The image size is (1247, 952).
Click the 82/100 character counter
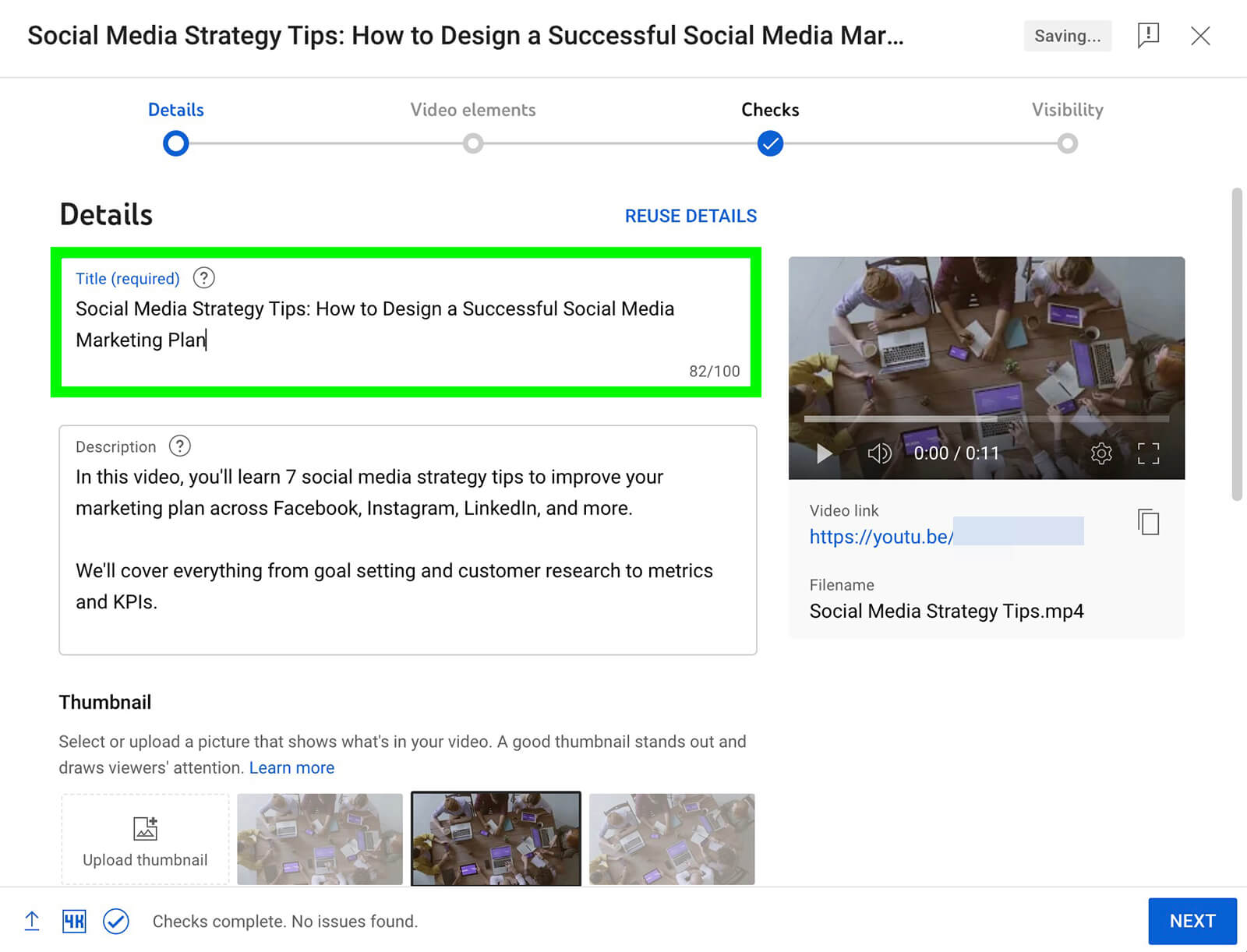click(715, 372)
